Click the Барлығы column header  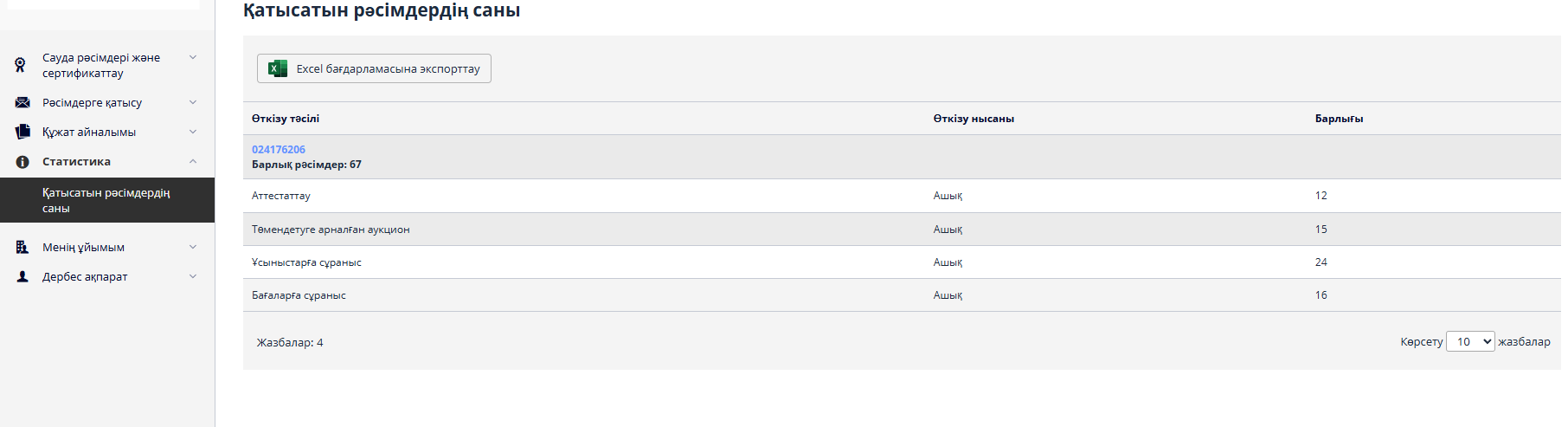tap(1339, 119)
